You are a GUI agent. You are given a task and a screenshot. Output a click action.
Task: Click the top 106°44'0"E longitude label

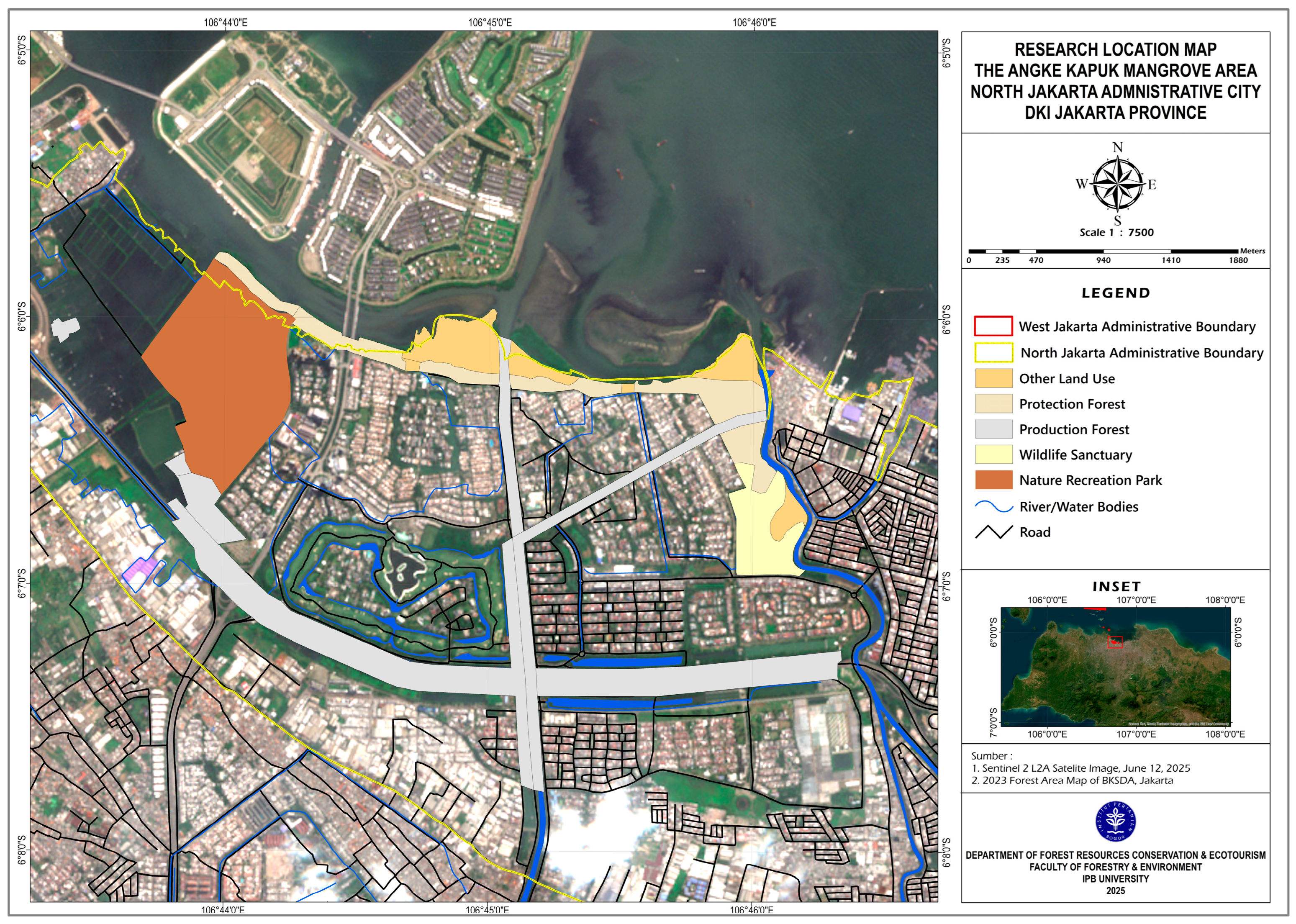pyautogui.click(x=225, y=23)
